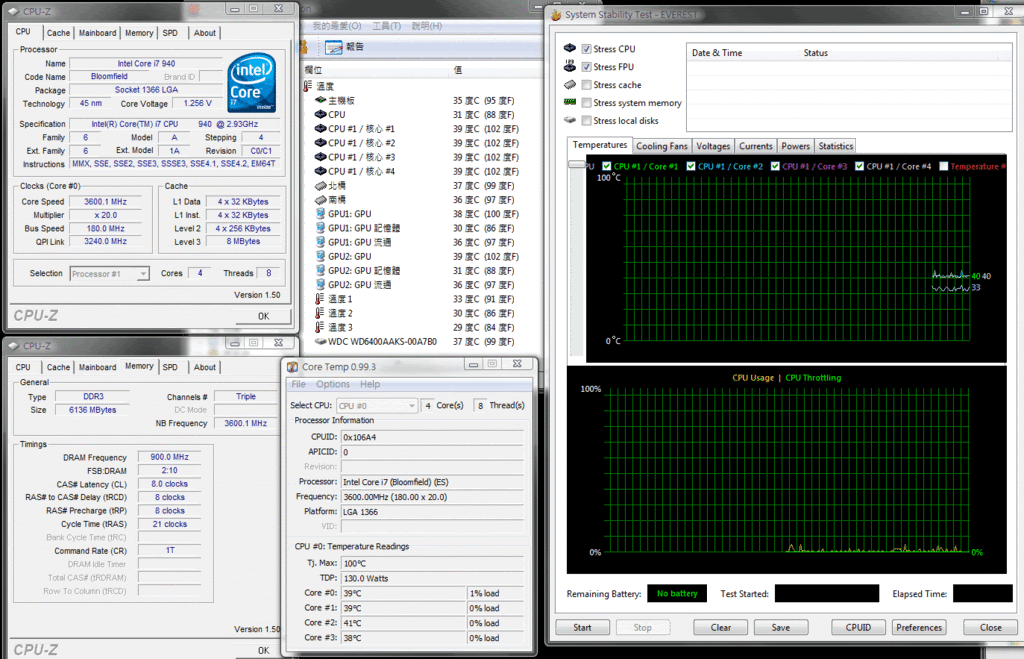1024x659 pixels.
Task: Open Select CPU dropdown in Core Temp
Action: coord(377,406)
